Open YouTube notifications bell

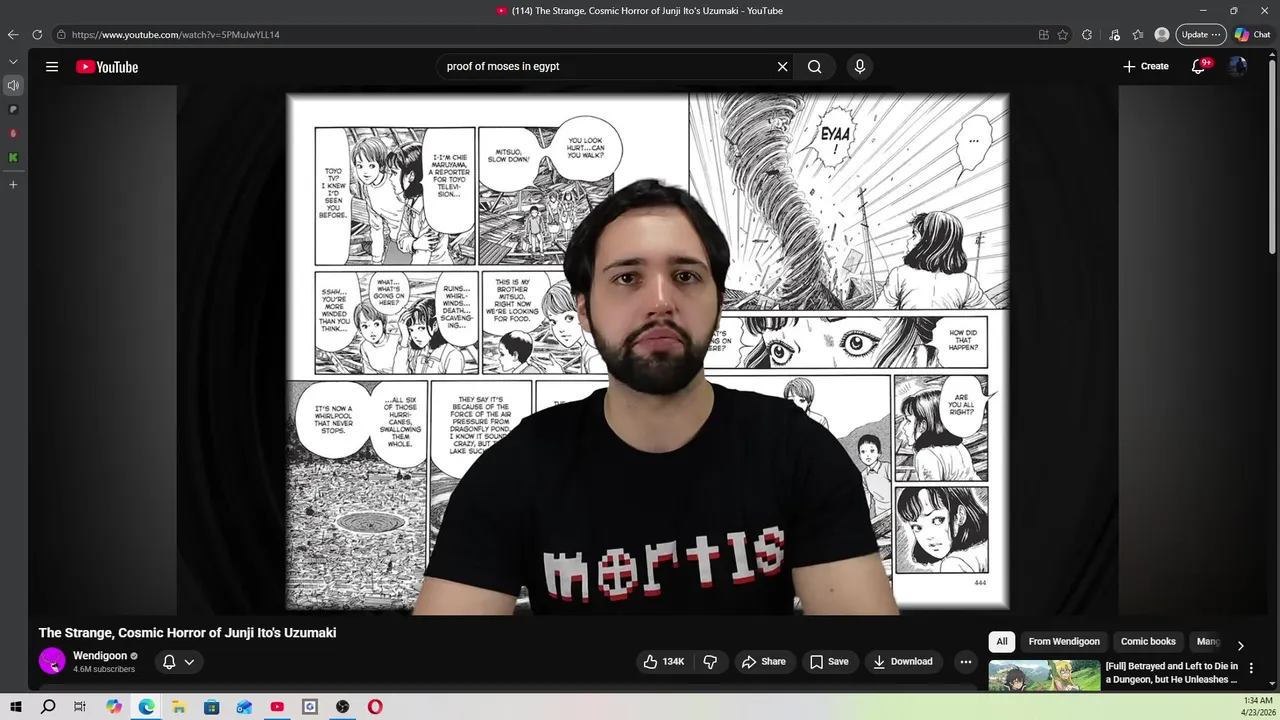pos(1199,67)
